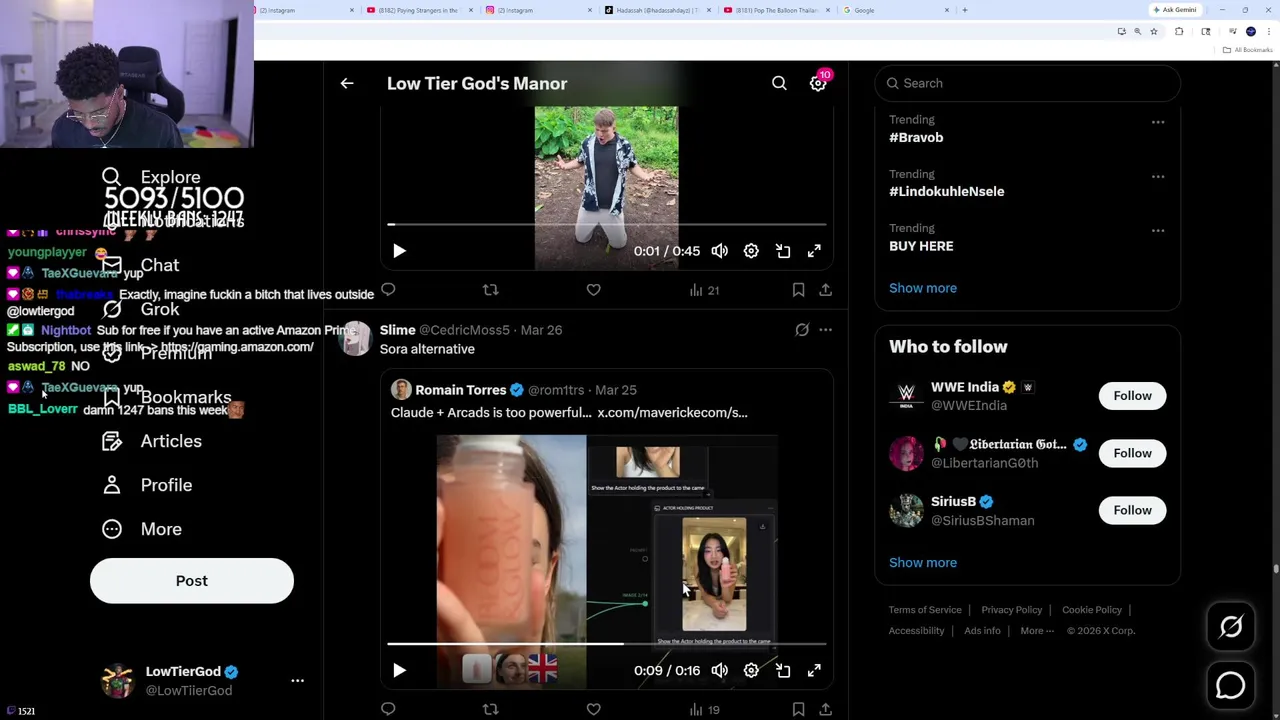Reply to Slime's post
1280x720 pixels.
point(388,710)
